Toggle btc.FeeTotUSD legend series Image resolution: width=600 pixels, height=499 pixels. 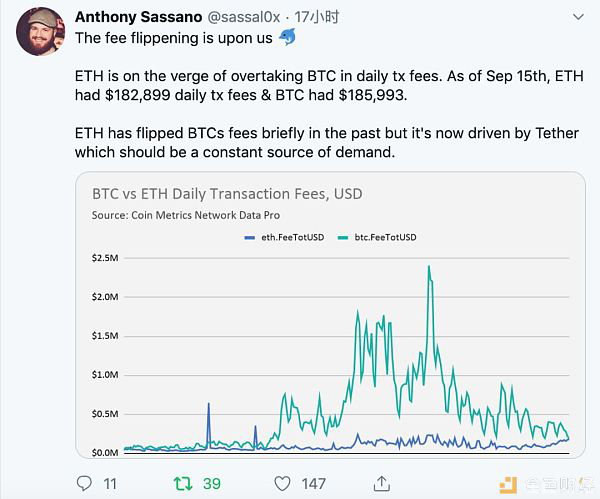point(385,237)
